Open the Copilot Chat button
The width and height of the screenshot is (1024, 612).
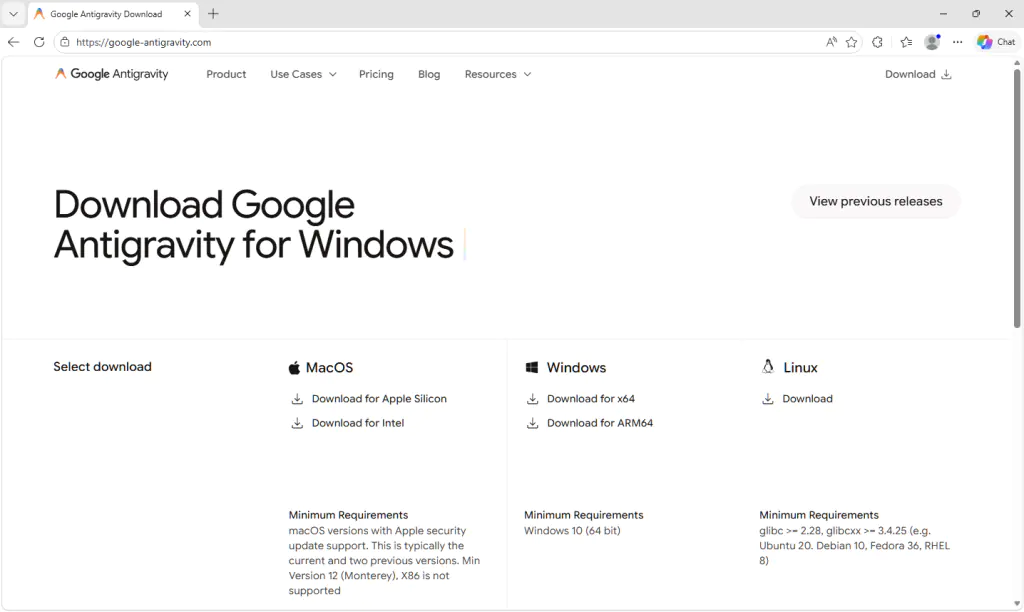tap(996, 42)
